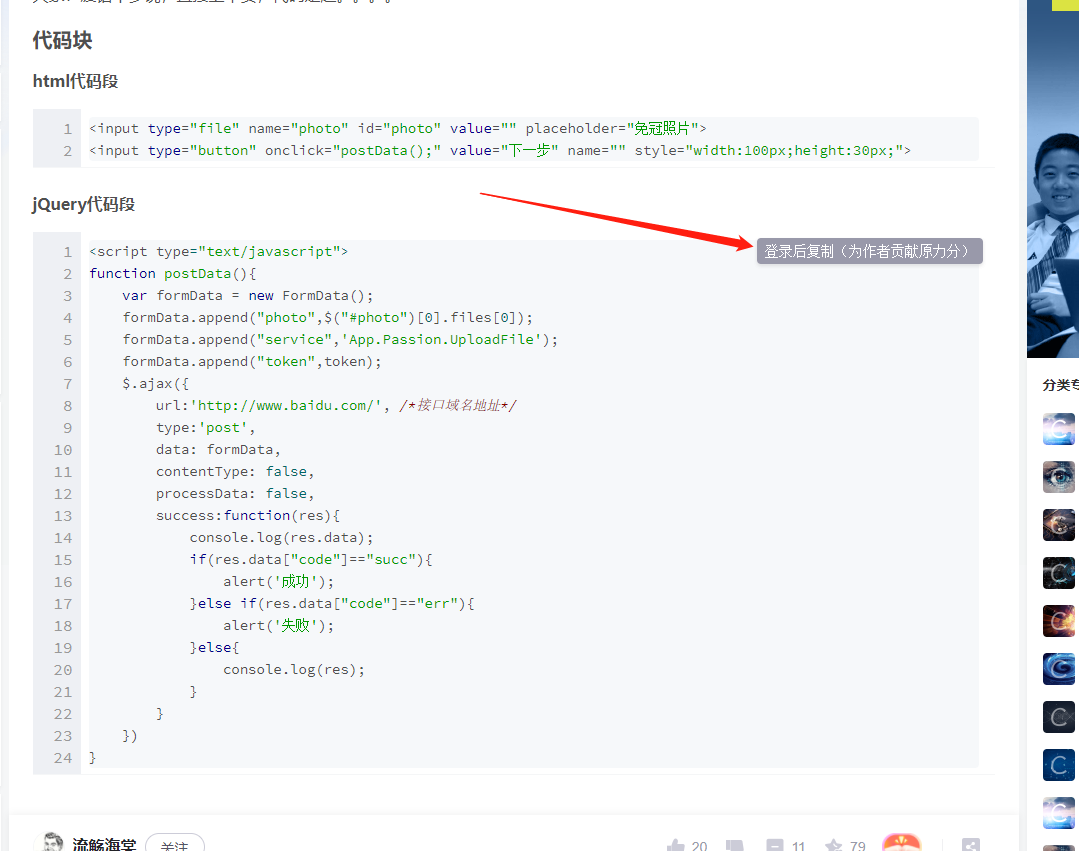1079x851 pixels.
Task: Click the red packet reward icon
Action: pos(901,843)
